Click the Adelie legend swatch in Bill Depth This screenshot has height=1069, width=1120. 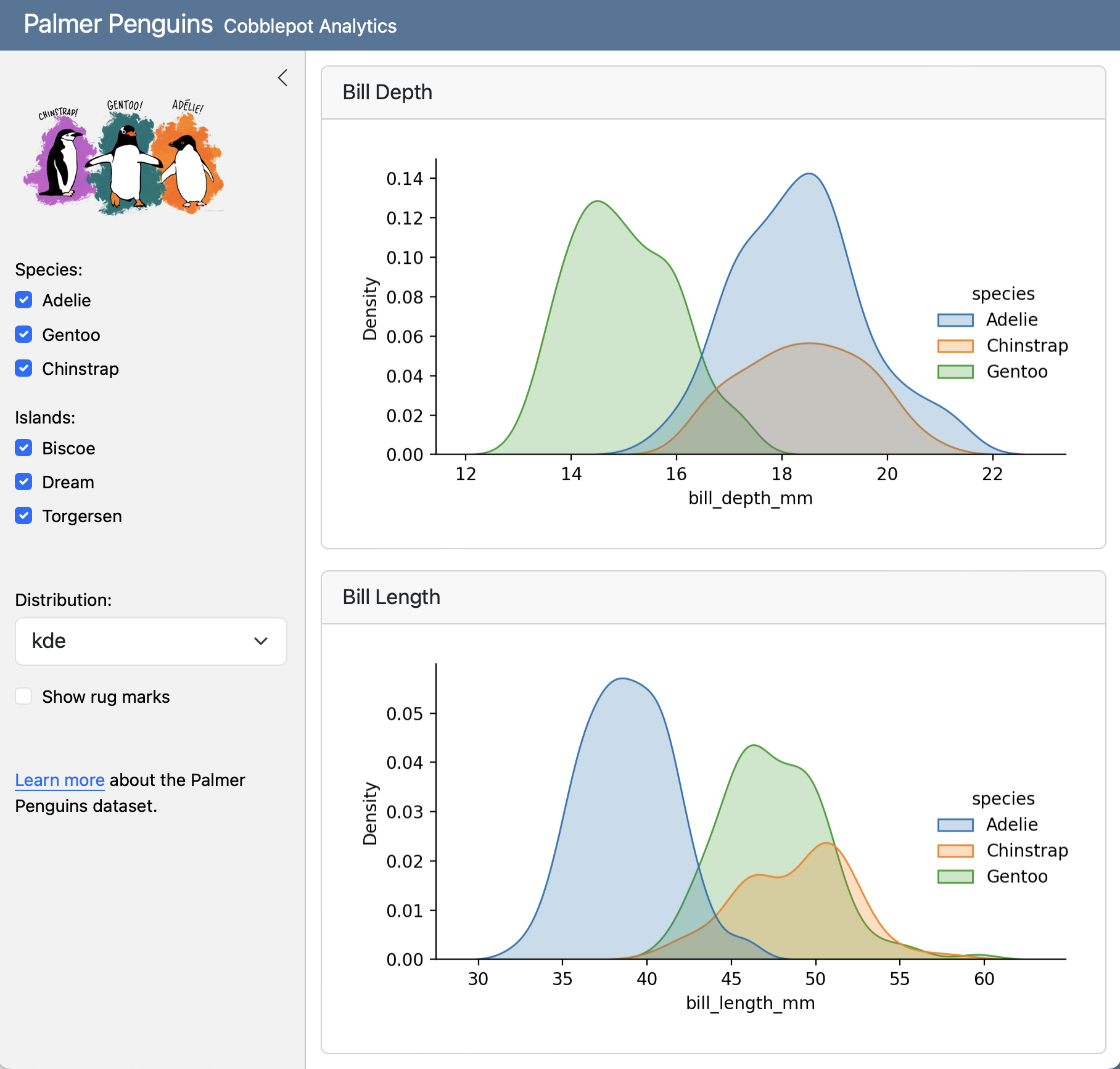(956, 319)
